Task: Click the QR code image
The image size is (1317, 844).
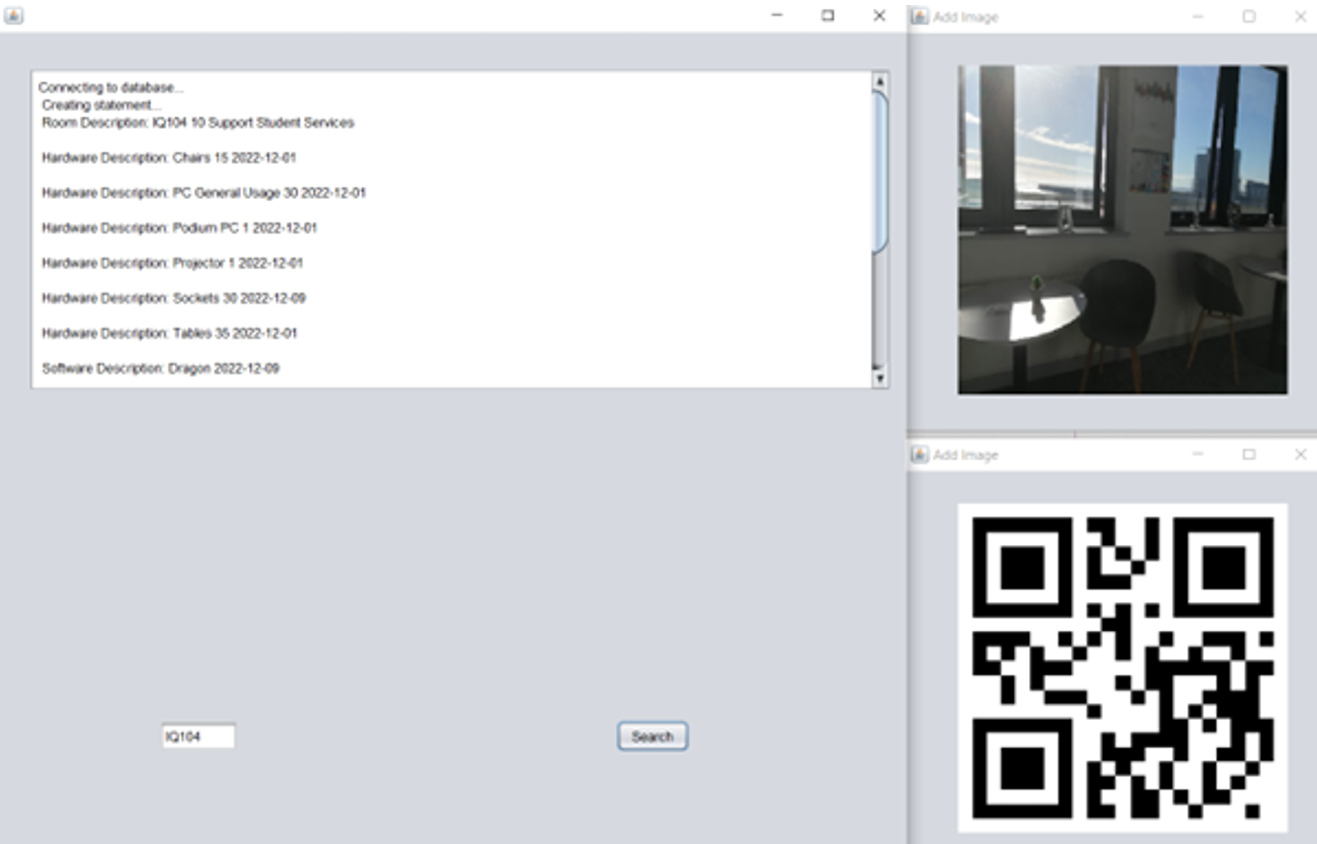Action: (x=1122, y=667)
